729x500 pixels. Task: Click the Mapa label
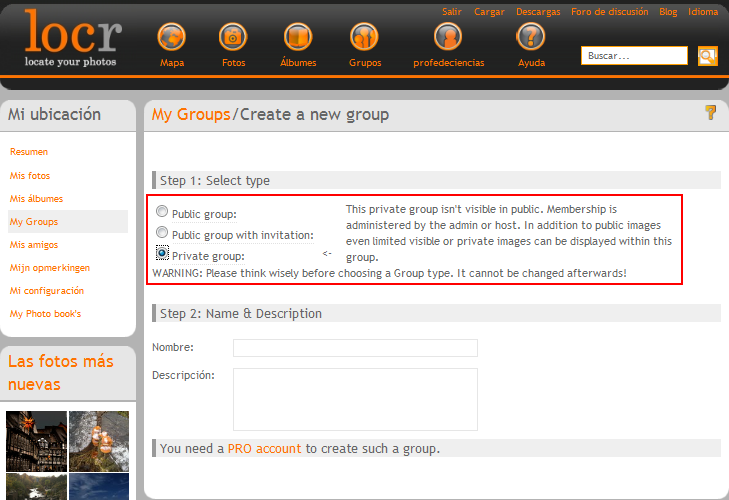click(x=172, y=63)
